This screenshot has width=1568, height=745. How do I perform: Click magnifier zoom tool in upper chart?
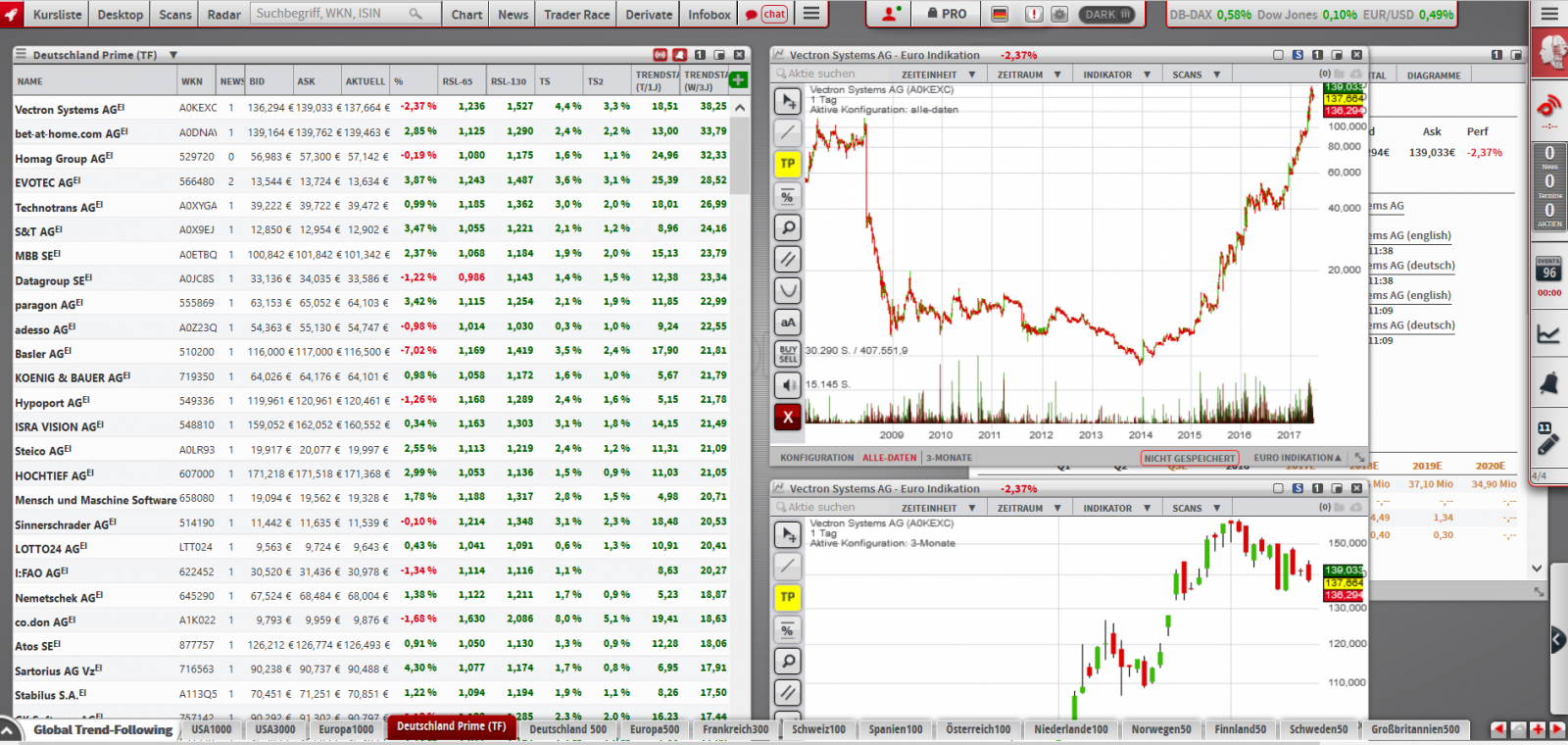788,227
